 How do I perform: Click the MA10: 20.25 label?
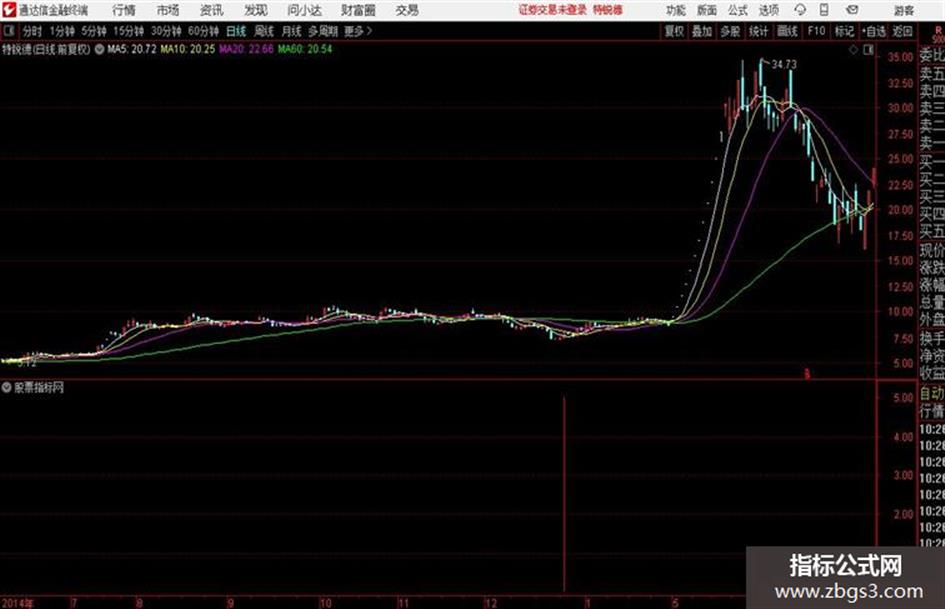click(187, 49)
